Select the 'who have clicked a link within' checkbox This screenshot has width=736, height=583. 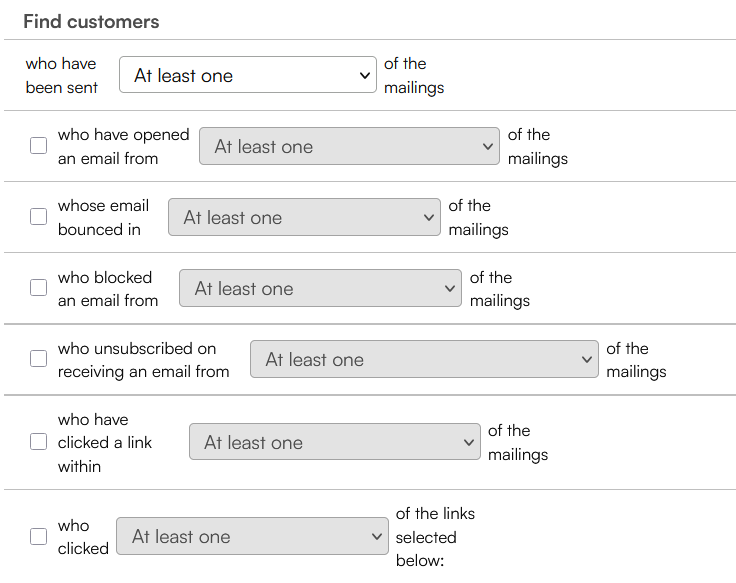click(38, 442)
